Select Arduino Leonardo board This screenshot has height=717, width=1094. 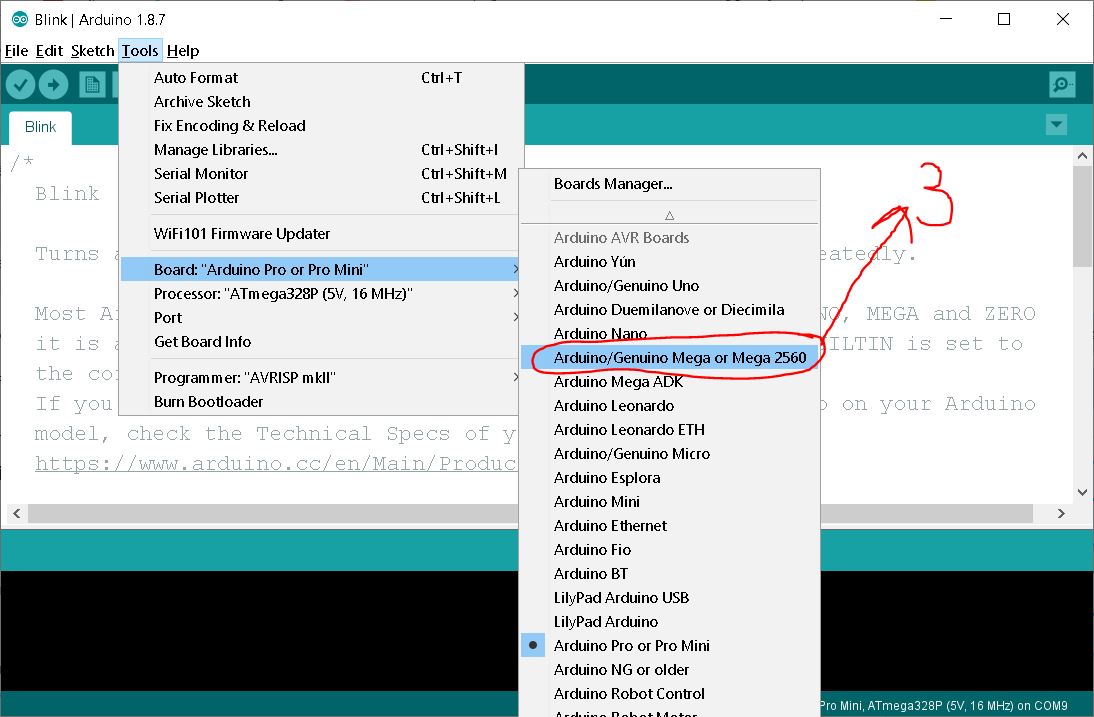[670, 406]
